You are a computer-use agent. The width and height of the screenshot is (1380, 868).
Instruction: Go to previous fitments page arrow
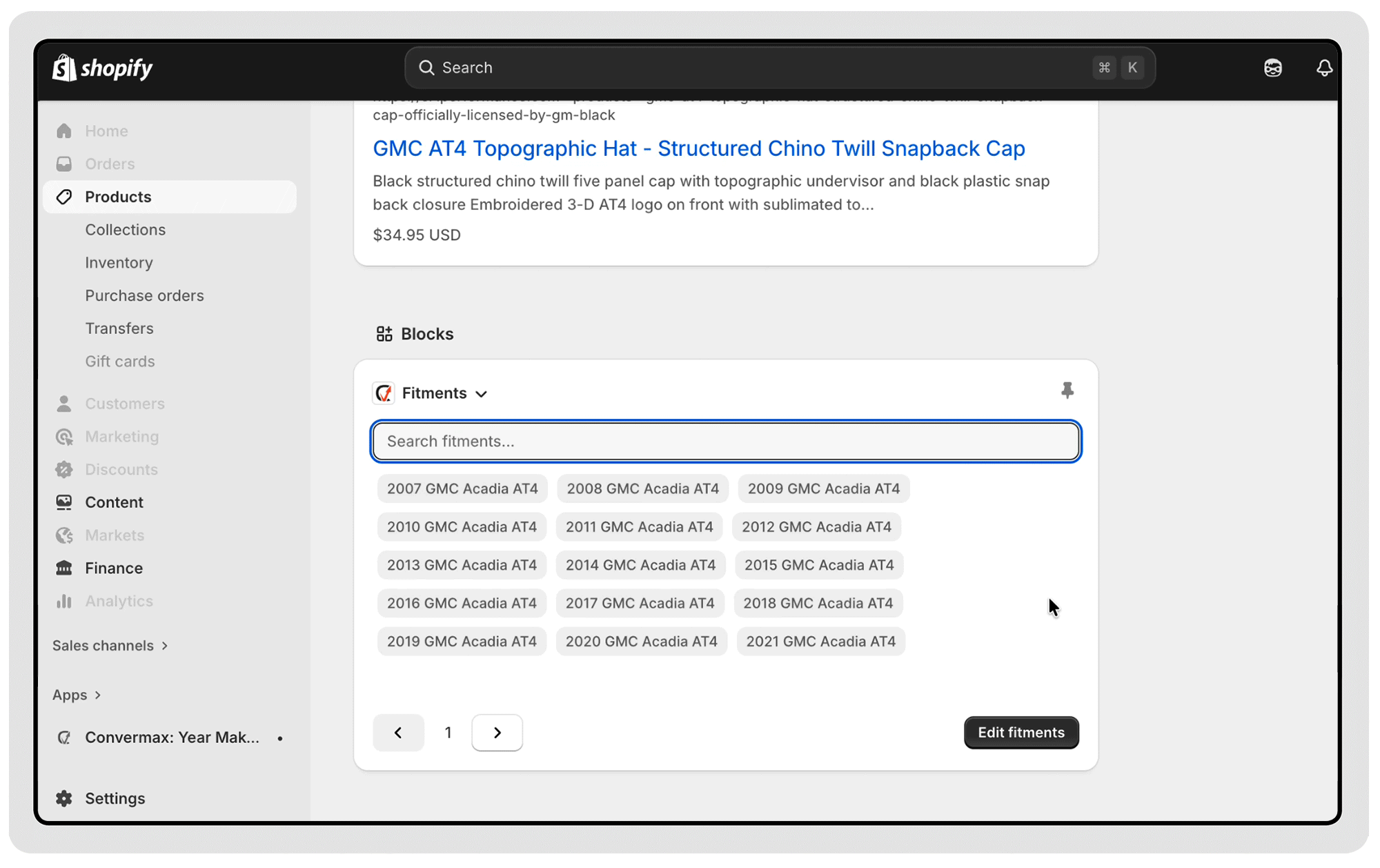point(398,732)
